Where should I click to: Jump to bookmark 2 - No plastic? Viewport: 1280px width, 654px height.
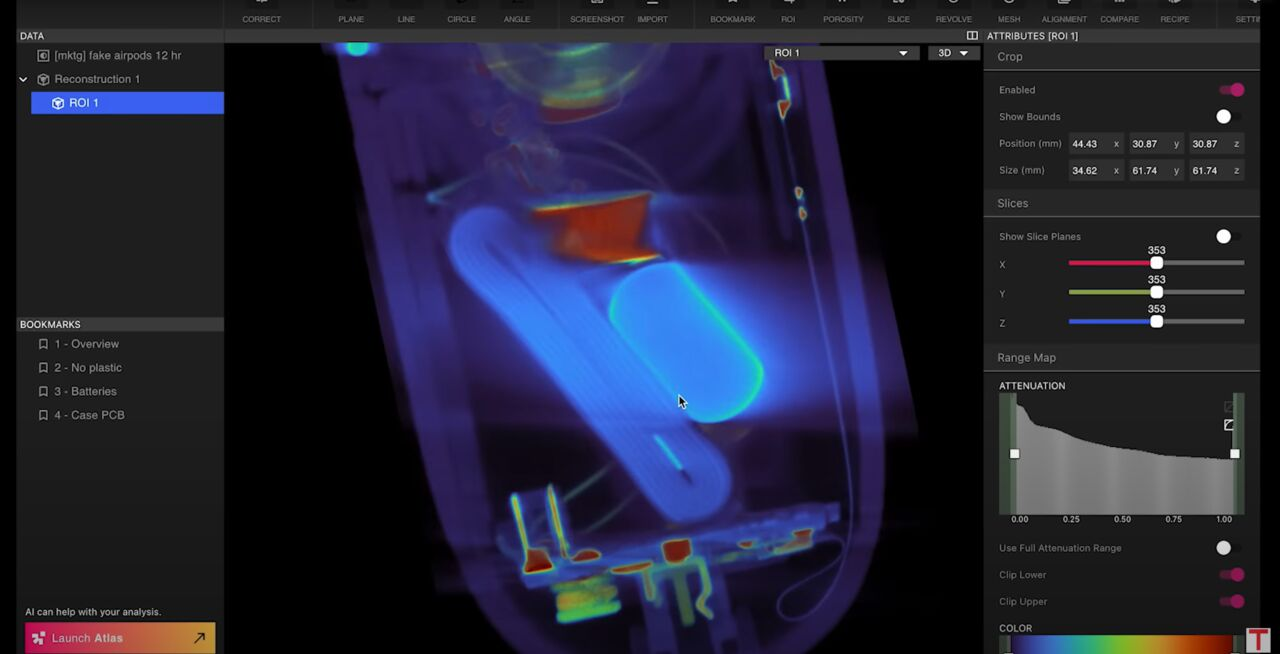pos(88,368)
